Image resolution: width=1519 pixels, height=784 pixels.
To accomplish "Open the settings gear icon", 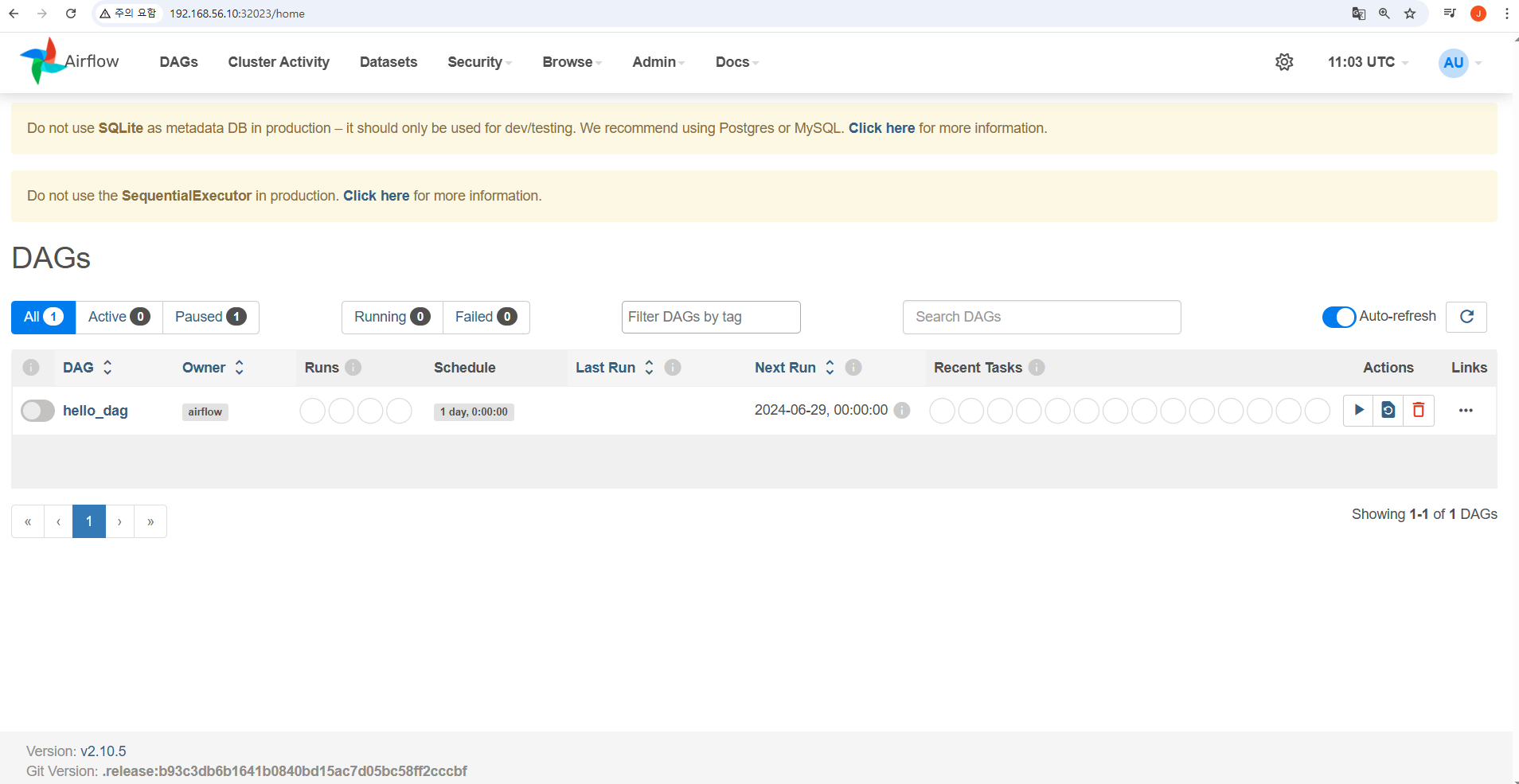I will coord(1284,62).
